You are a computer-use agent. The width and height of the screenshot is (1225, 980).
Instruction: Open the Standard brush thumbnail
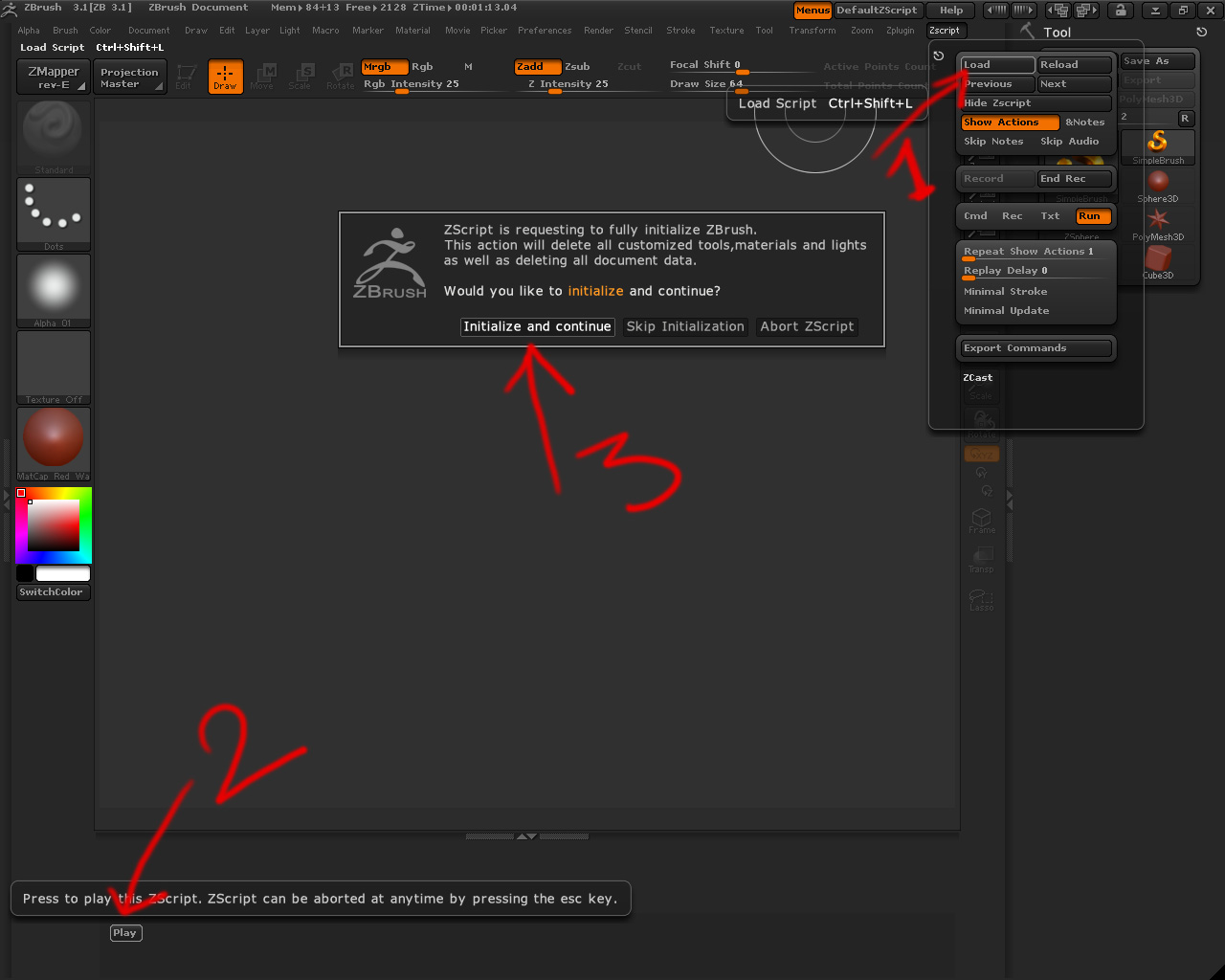54,137
